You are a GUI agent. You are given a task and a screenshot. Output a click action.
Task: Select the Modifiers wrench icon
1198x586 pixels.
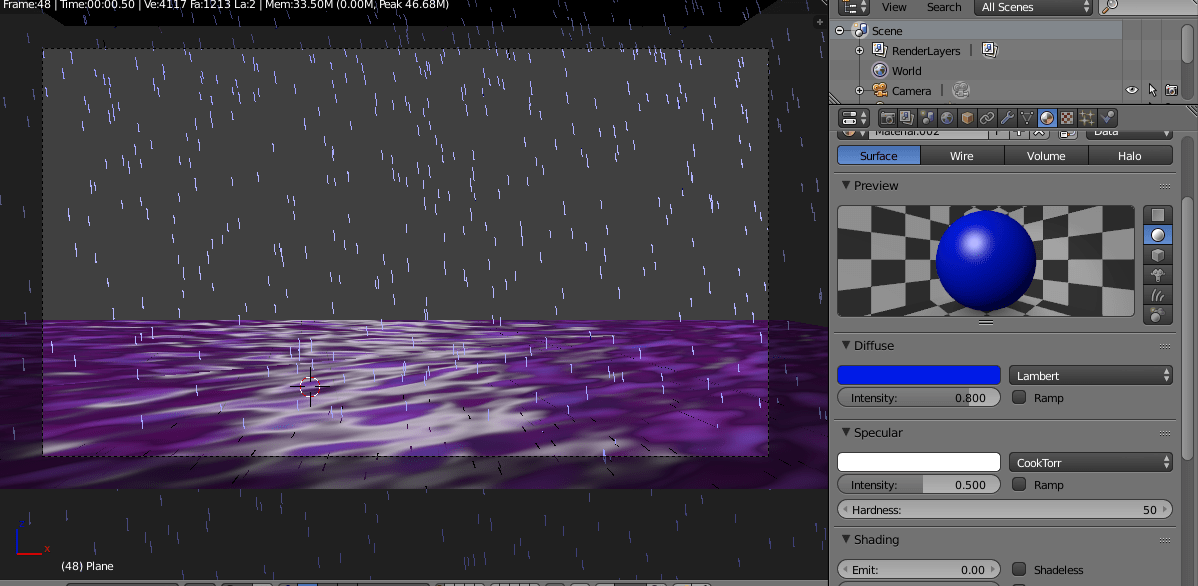(1007, 118)
